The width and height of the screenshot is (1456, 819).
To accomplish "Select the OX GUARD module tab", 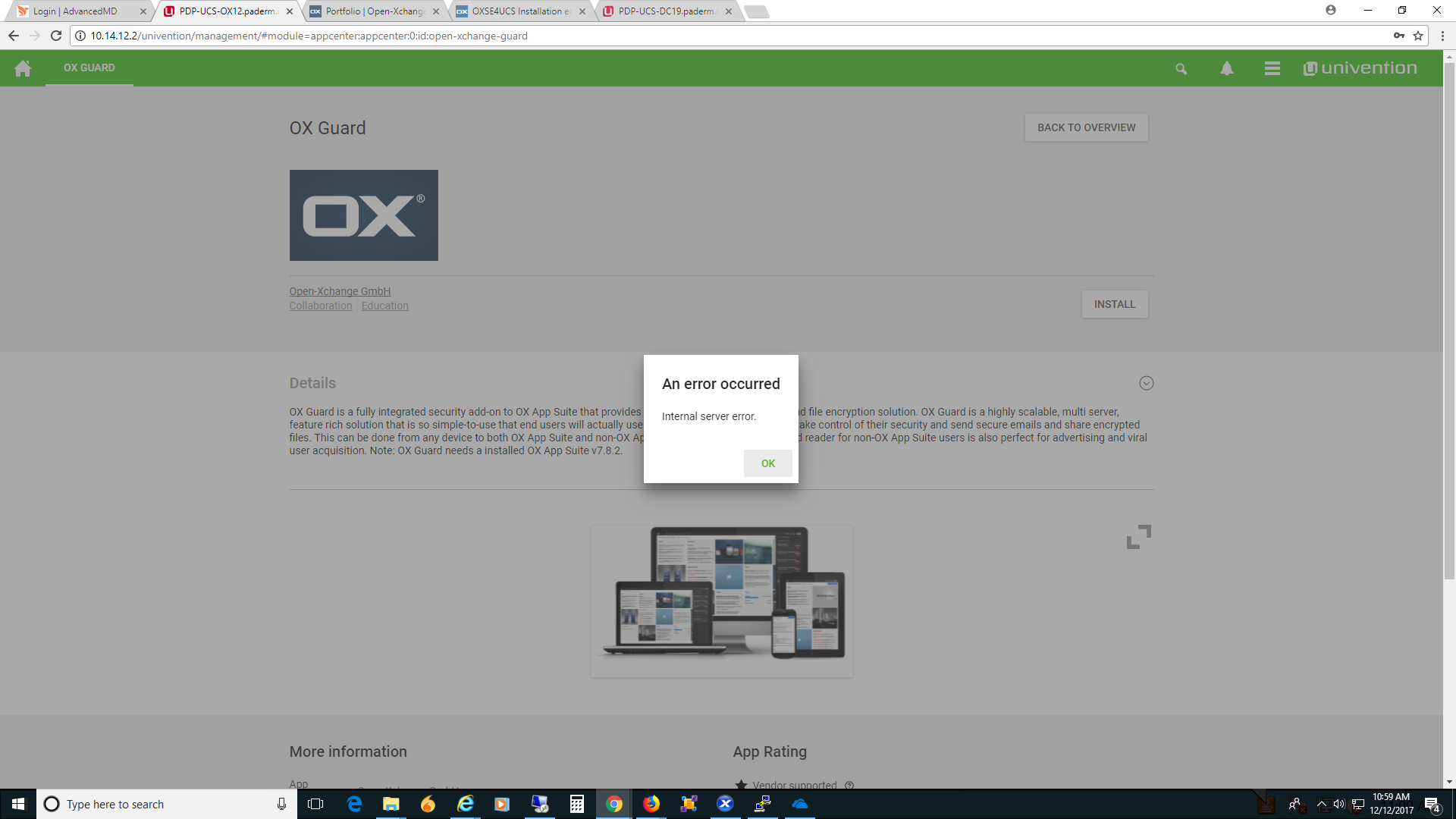I will pos(89,68).
